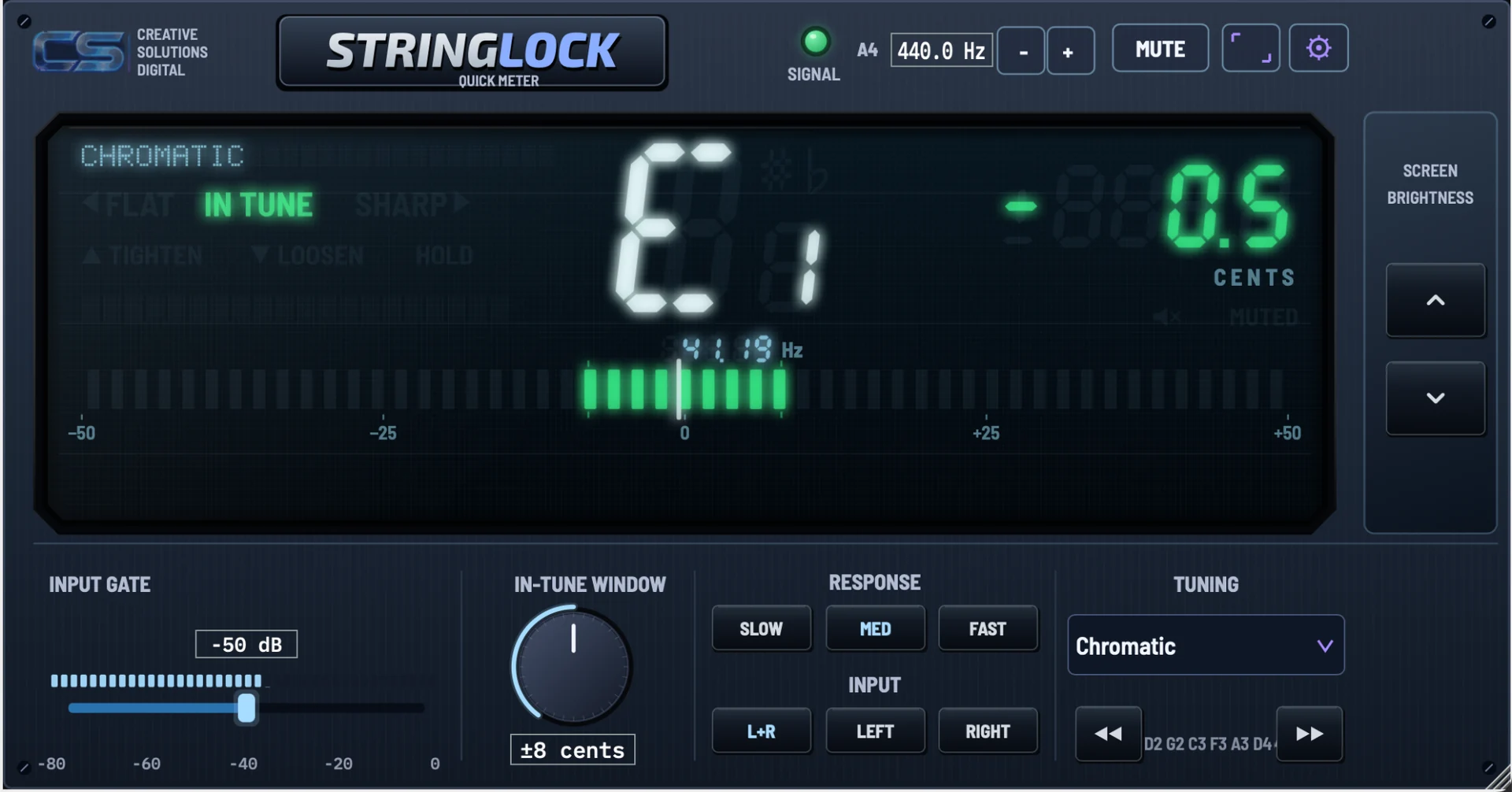Click the RESPONSE heading

coord(875,582)
